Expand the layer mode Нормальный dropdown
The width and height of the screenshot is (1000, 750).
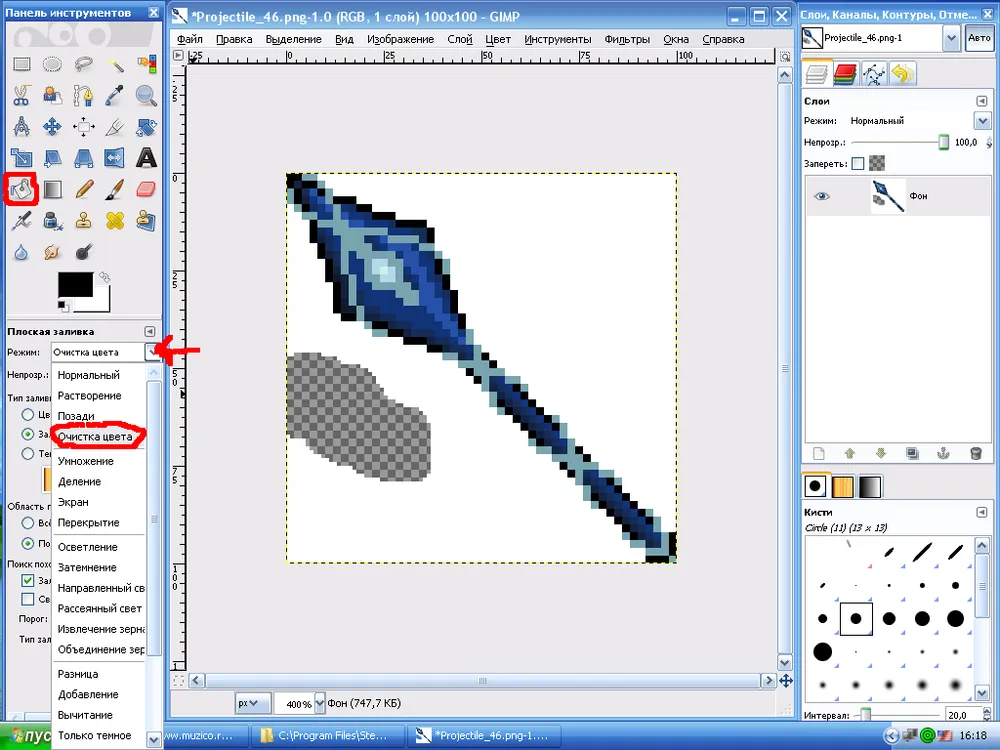tap(981, 121)
